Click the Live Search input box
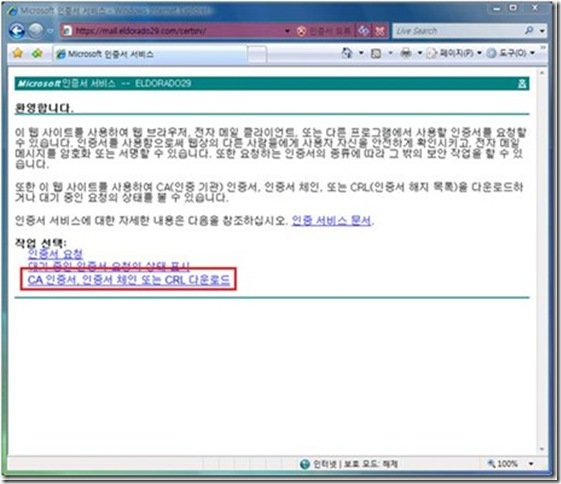 coord(458,31)
